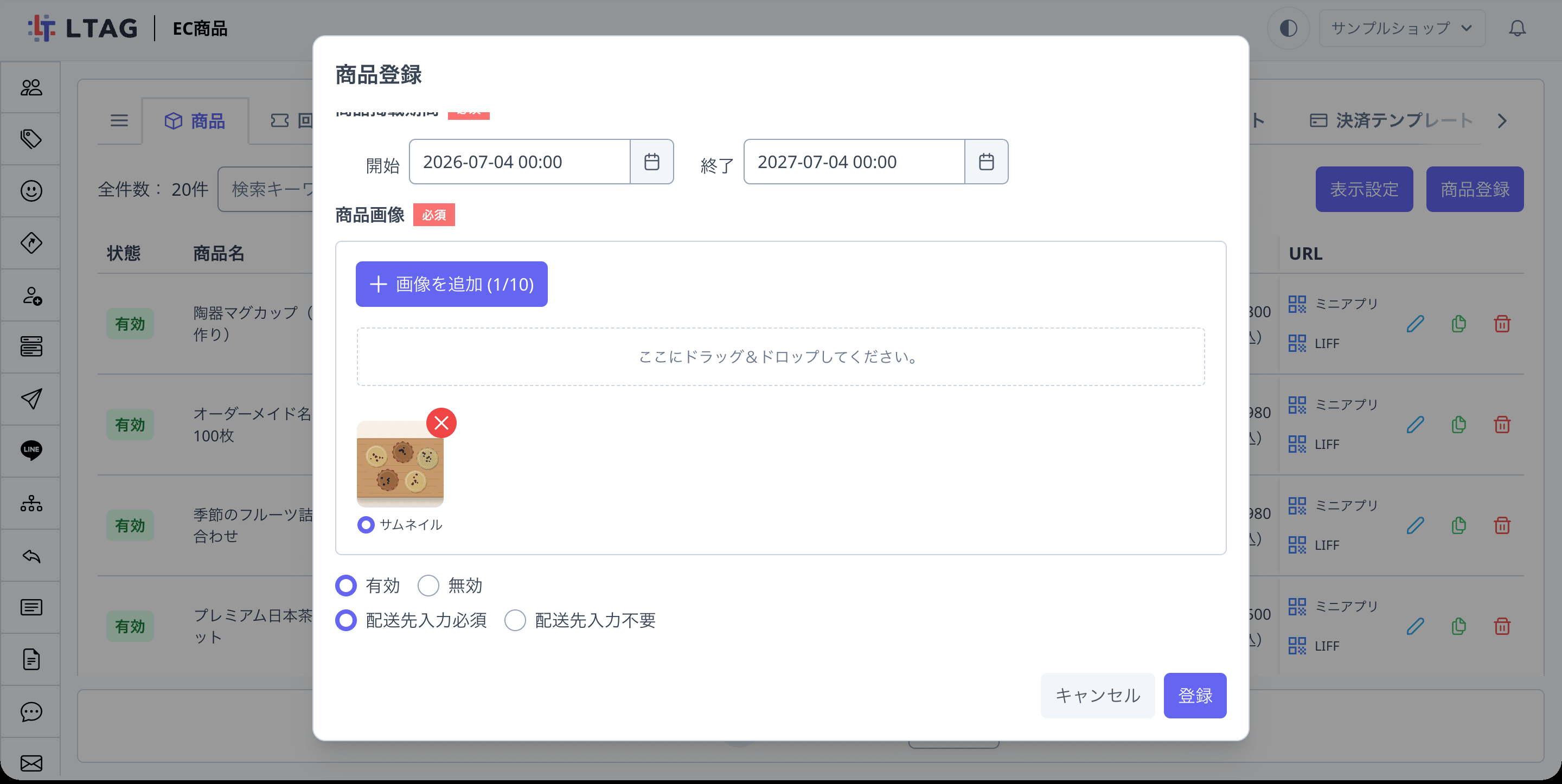Switch to the 商品 tab
The image size is (1562, 784).
click(195, 121)
